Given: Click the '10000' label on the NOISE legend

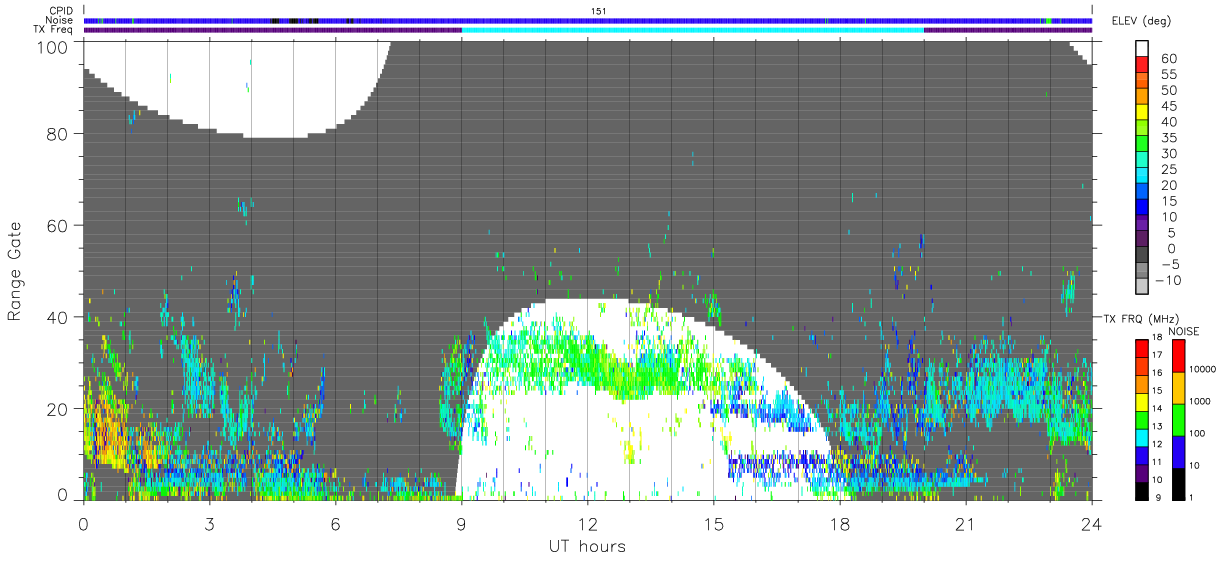Looking at the screenshot, I should pos(1204,370).
